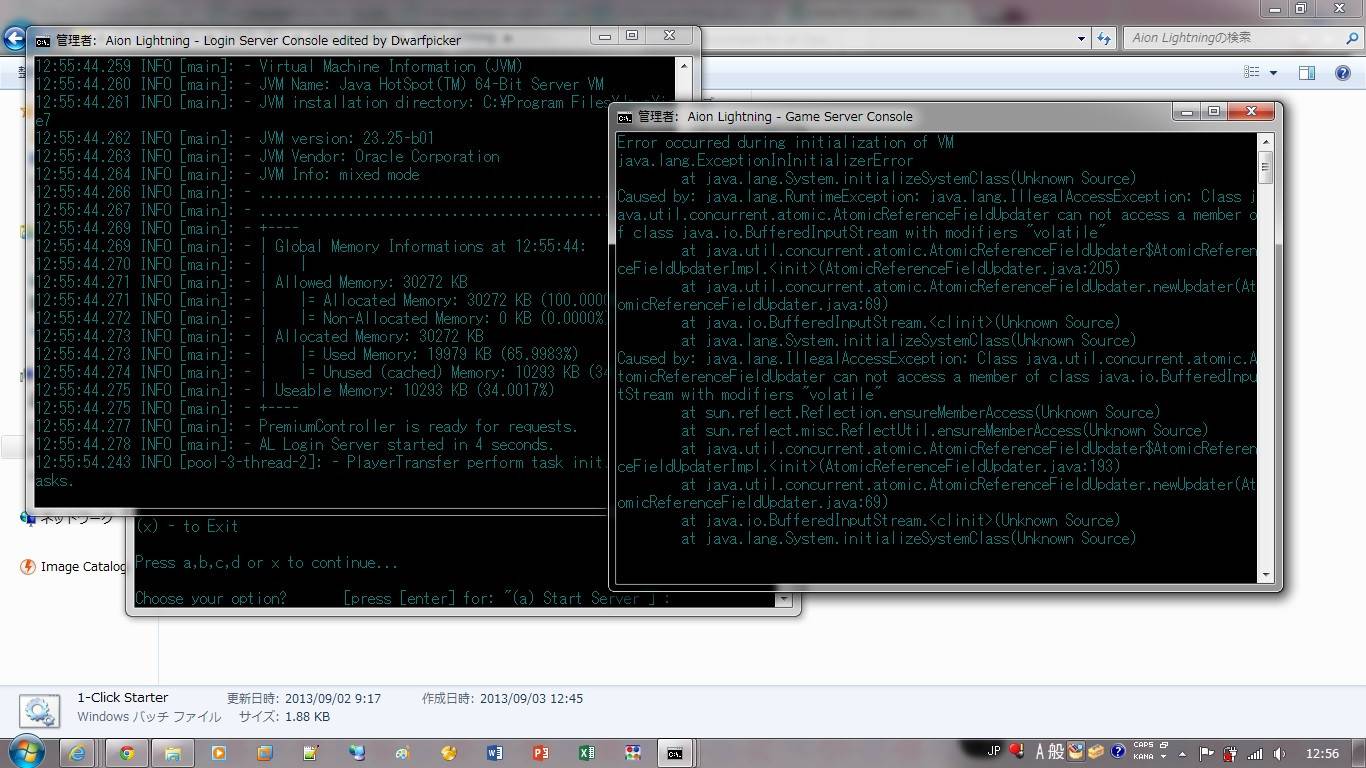Click the Explorer change view icon
This screenshot has width=1366, height=768.
[x=1251, y=72]
